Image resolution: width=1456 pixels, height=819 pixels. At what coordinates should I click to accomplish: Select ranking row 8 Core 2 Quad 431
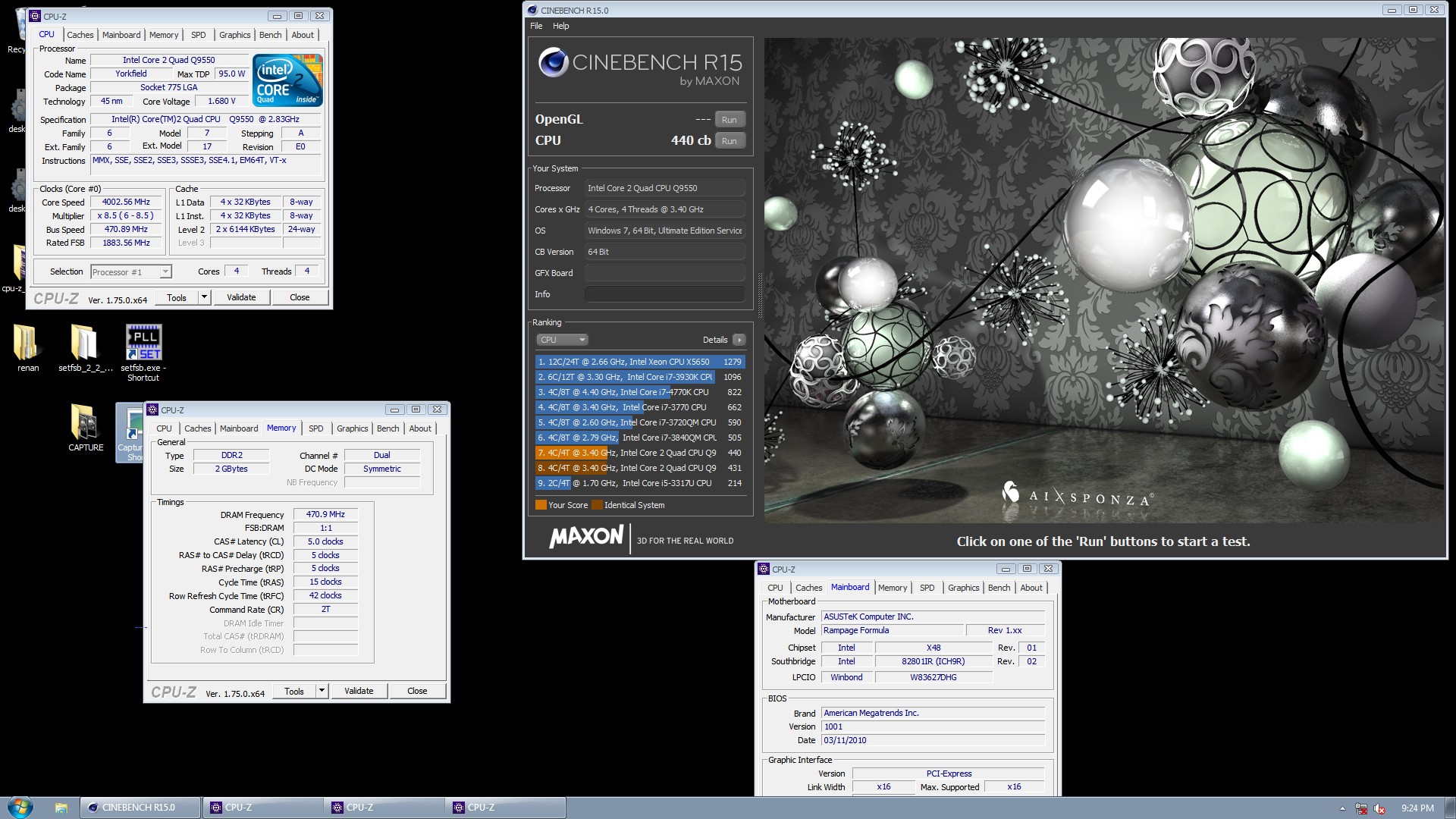tap(640, 468)
